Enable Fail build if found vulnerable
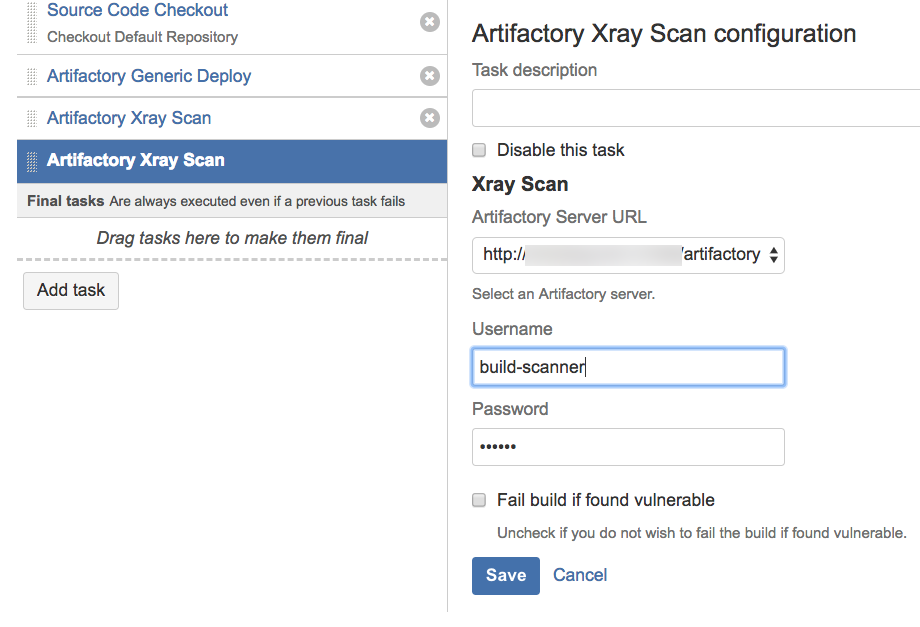Screen dimensions: 920x627 [x=479, y=500]
